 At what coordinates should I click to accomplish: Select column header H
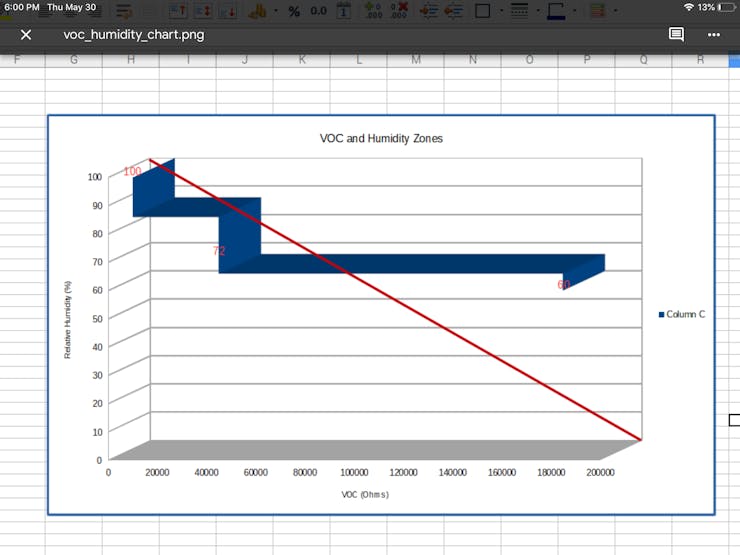131,60
